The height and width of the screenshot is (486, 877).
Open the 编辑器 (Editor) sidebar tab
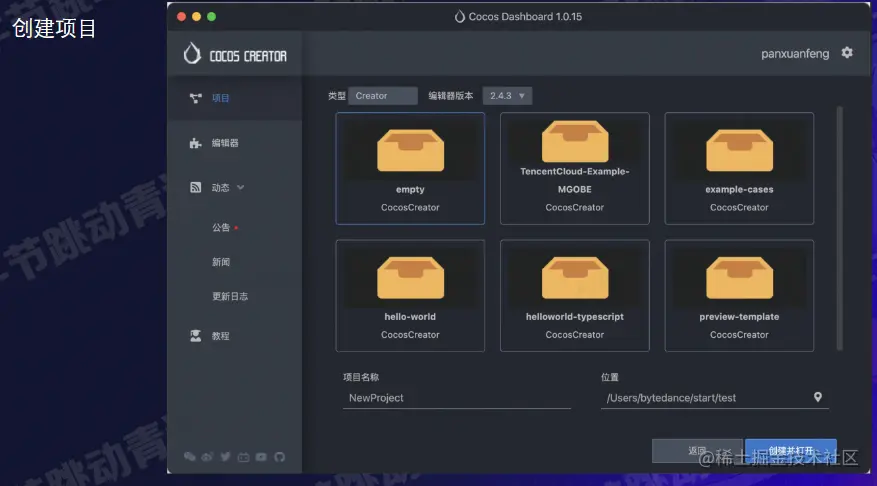(x=235, y=143)
